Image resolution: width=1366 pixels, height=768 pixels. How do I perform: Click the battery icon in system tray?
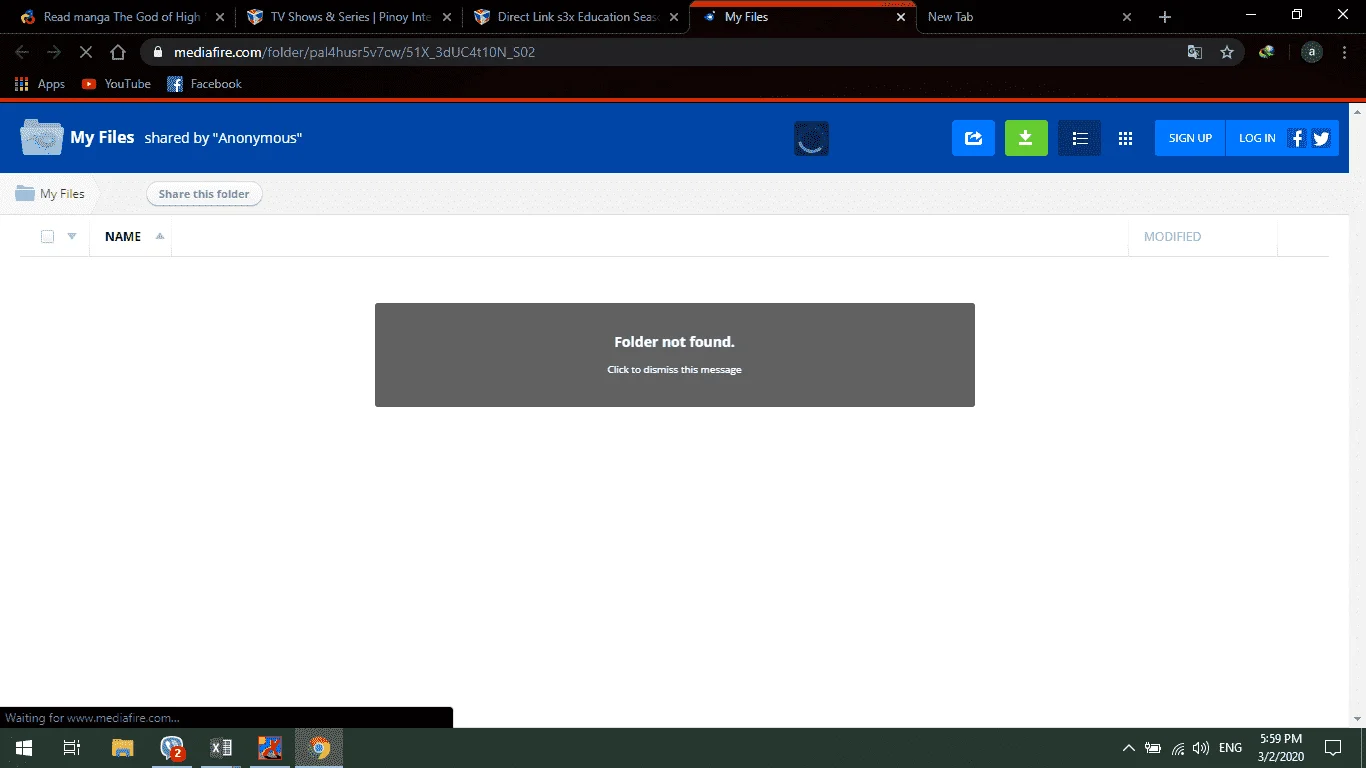pyautogui.click(x=1153, y=748)
